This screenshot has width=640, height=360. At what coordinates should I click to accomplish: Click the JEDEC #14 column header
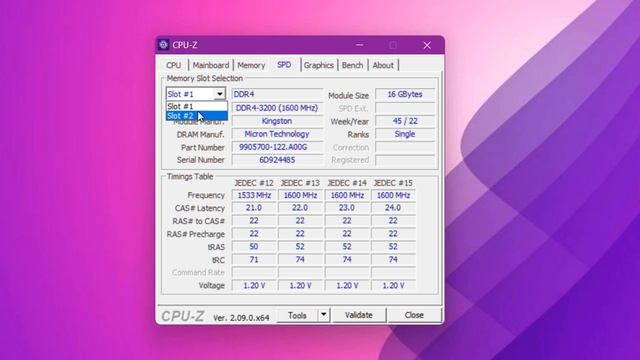(x=347, y=183)
